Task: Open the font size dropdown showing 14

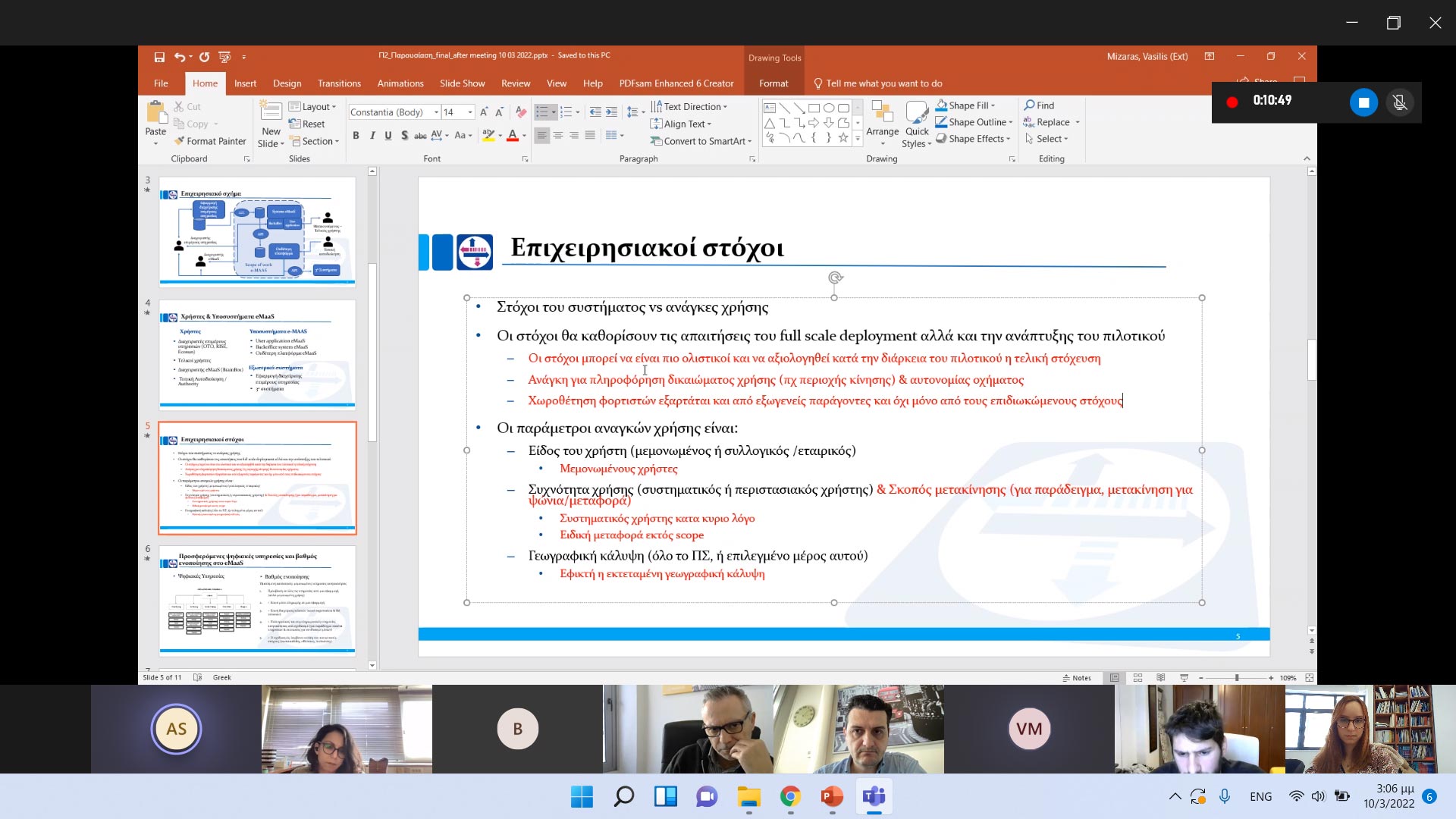Action: click(470, 112)
